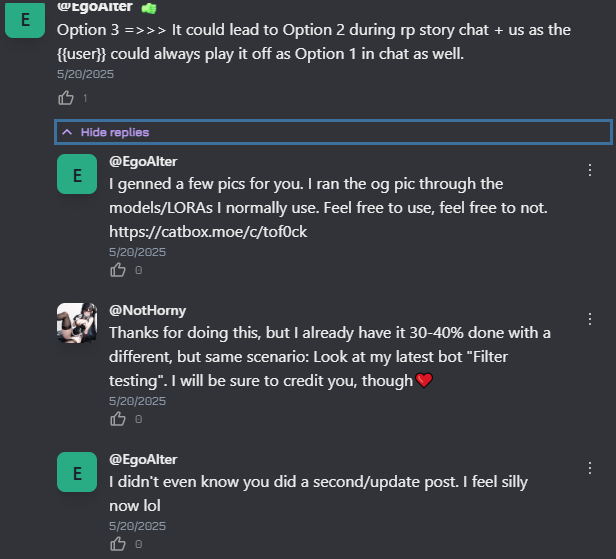Click the 5/20/2025 date under top comment

point(85,74)
